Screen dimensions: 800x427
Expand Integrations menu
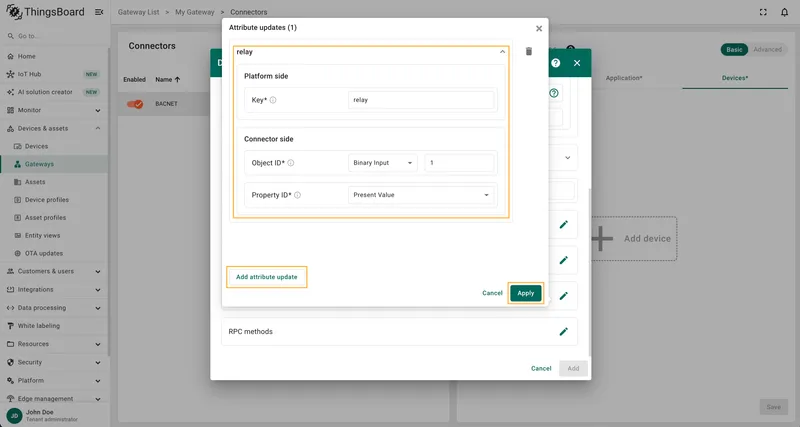[x=54, y=290]
